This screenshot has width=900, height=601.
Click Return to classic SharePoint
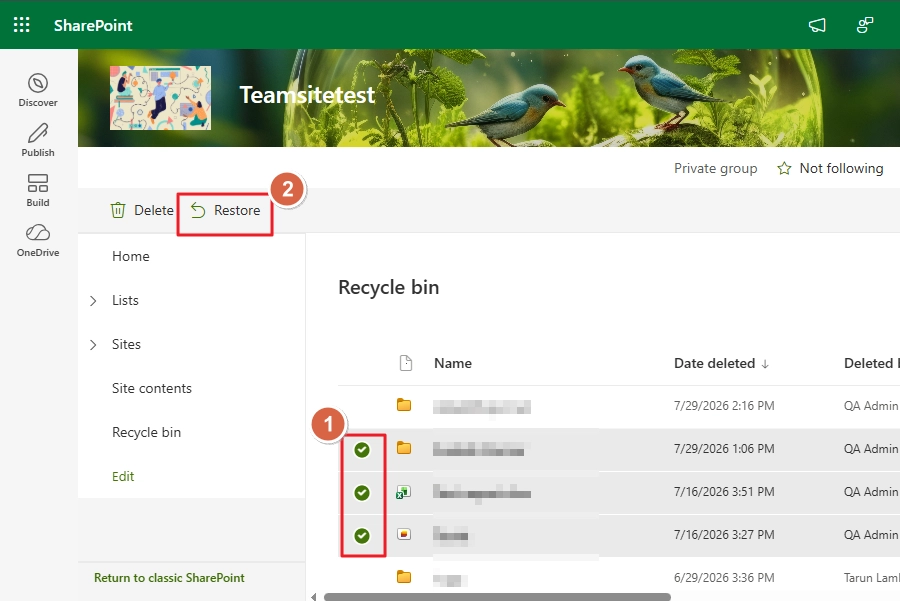(169, 577)
